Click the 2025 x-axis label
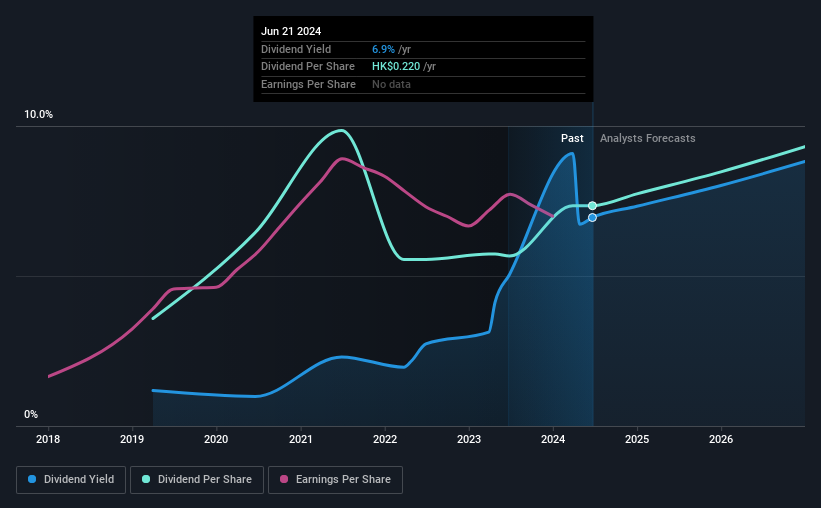The height and width of the screenshot is (508, 821). (637, 439)
